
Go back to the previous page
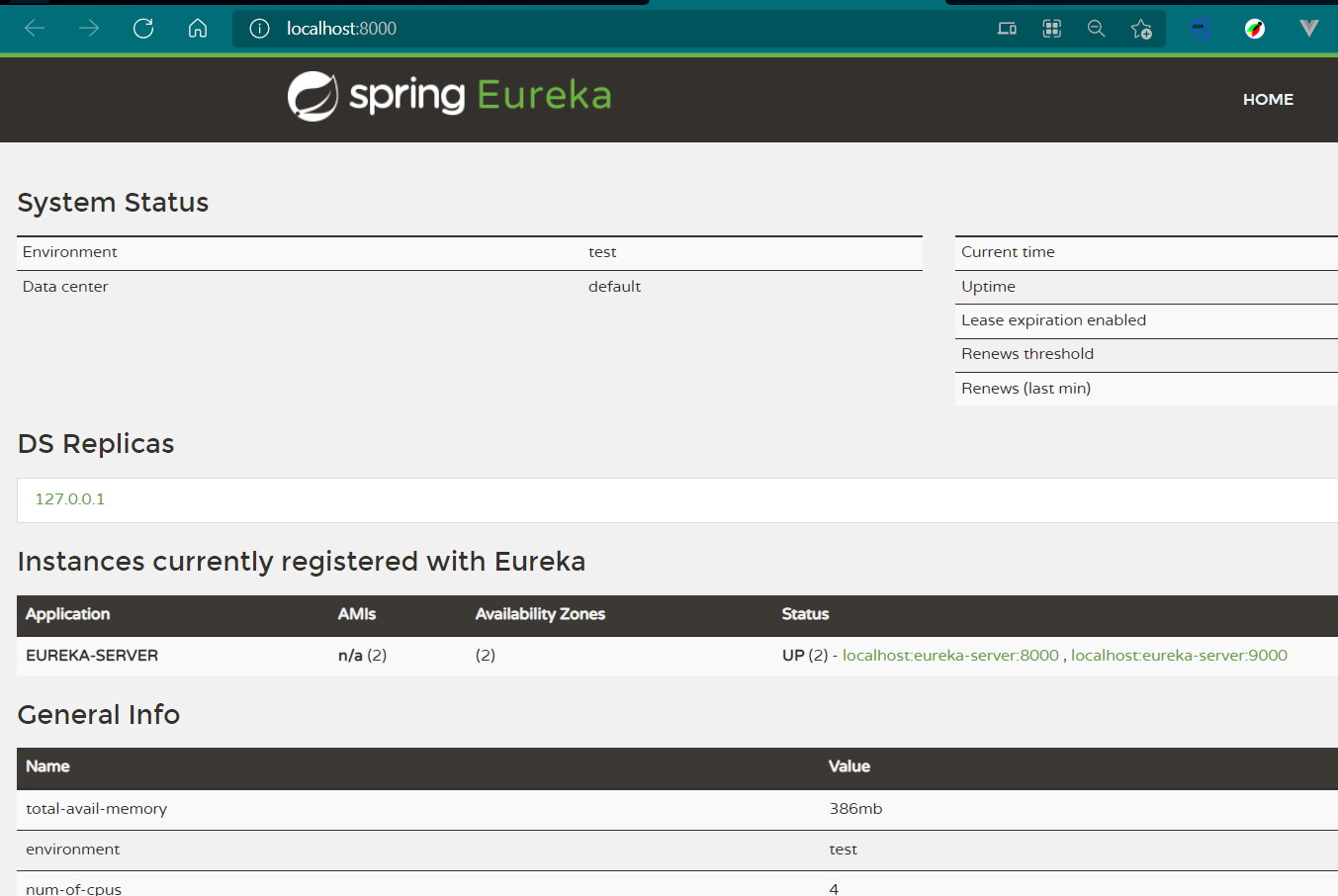point(35,29)
